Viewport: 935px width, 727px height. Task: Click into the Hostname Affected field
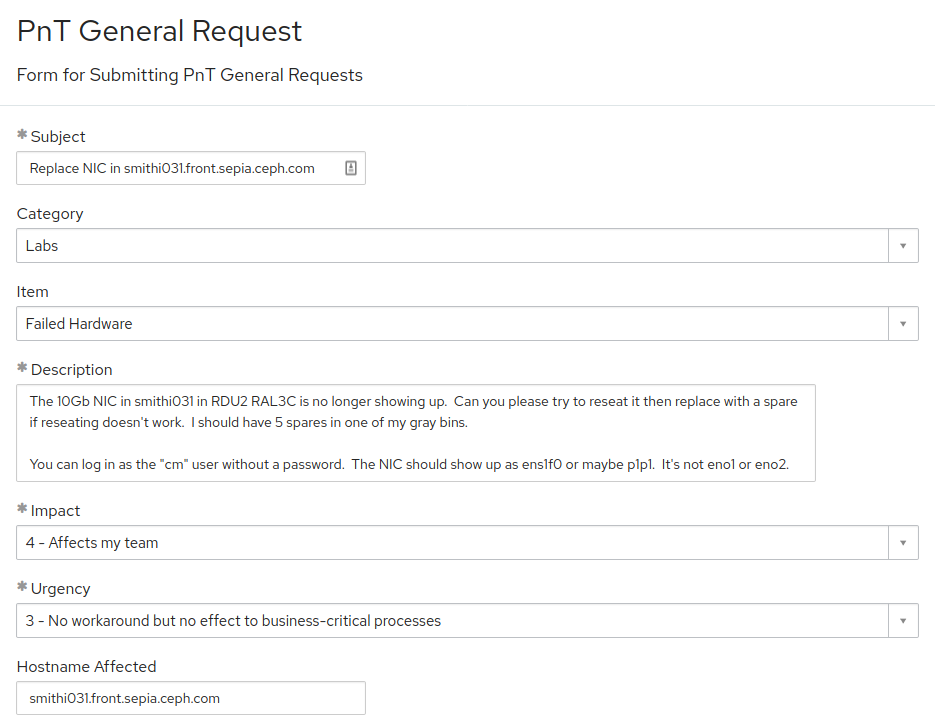pyautogui.click(x=190, y=698)
